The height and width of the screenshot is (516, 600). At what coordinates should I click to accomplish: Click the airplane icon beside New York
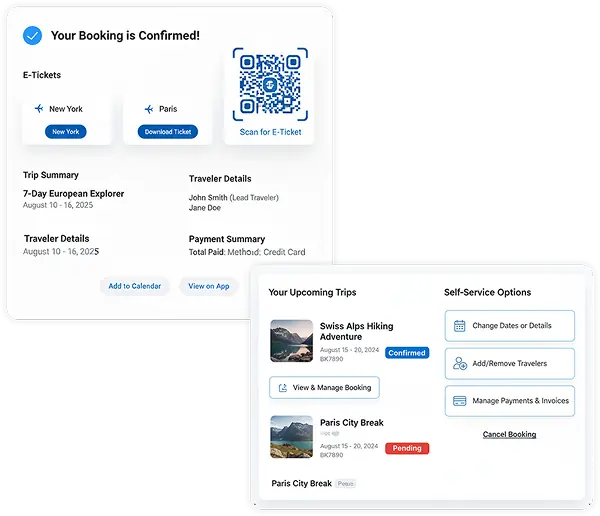point(39,109)
